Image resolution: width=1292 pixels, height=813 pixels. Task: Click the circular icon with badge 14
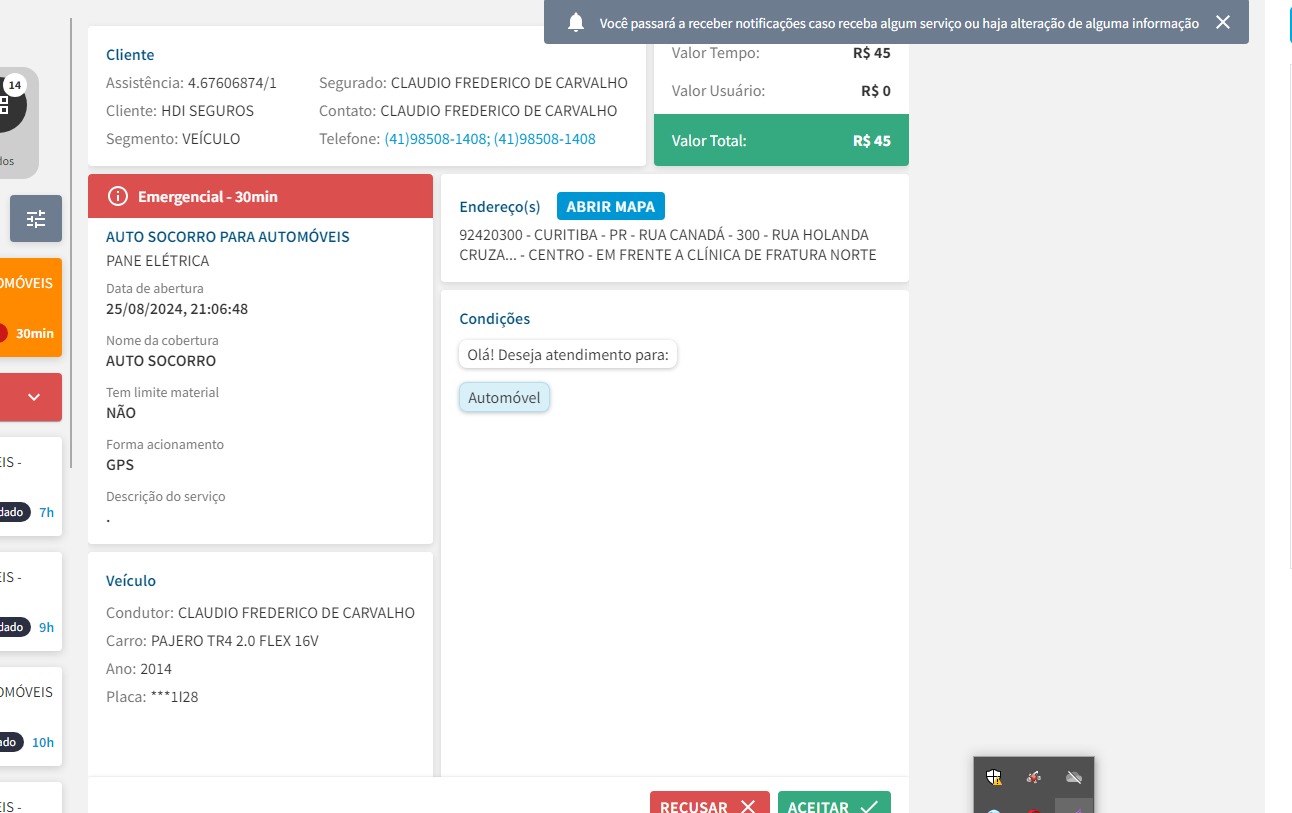[10, 103]
